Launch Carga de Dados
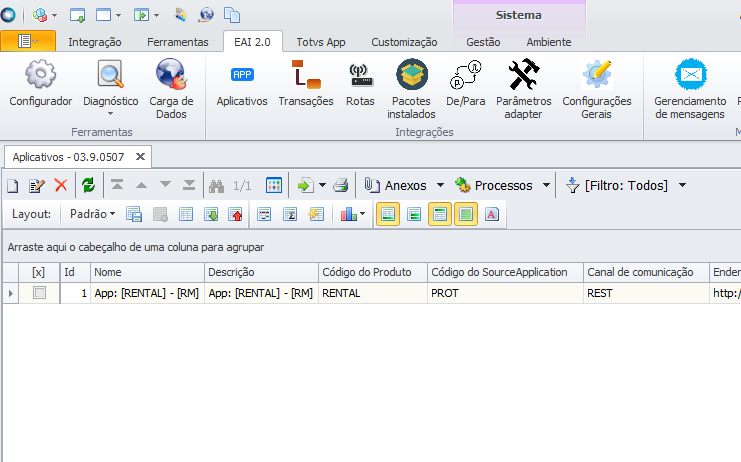Screen dimensions: 741x462 tap(171, 88)
